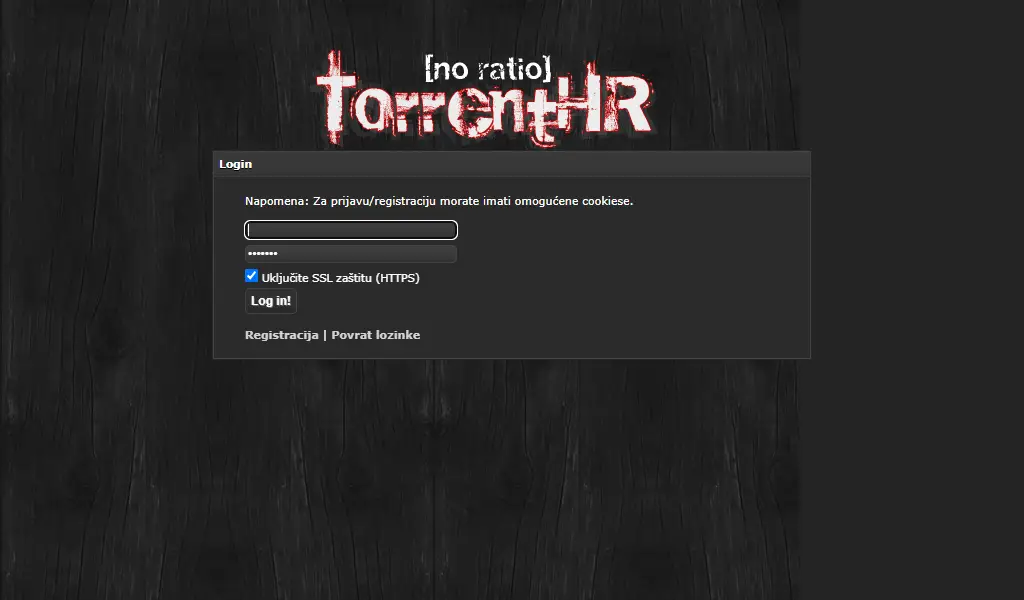This screenshot has height=600, width=1024.
Task: Click the 'Napomena' cookies notice text
Action: (439, 201)
